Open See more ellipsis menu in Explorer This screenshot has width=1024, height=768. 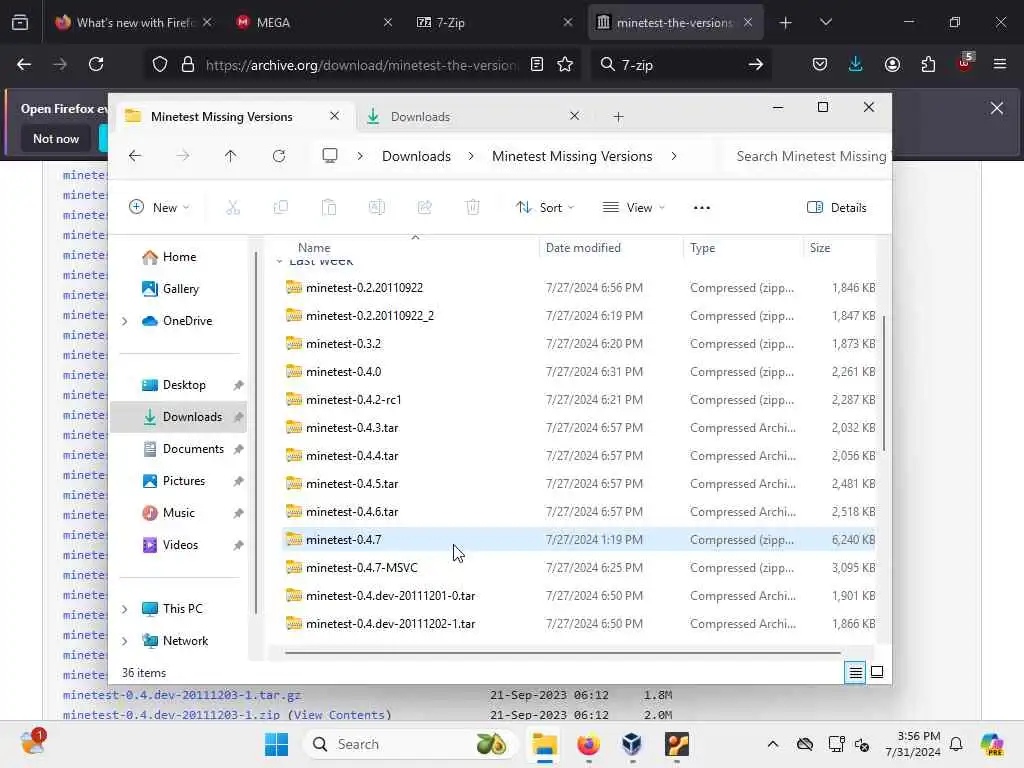click(701, 208)
